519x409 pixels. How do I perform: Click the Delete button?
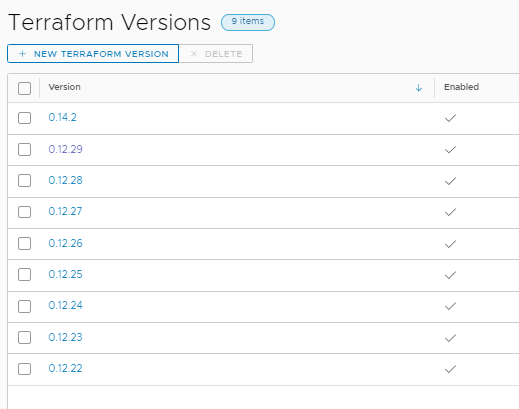click(216, 54)
